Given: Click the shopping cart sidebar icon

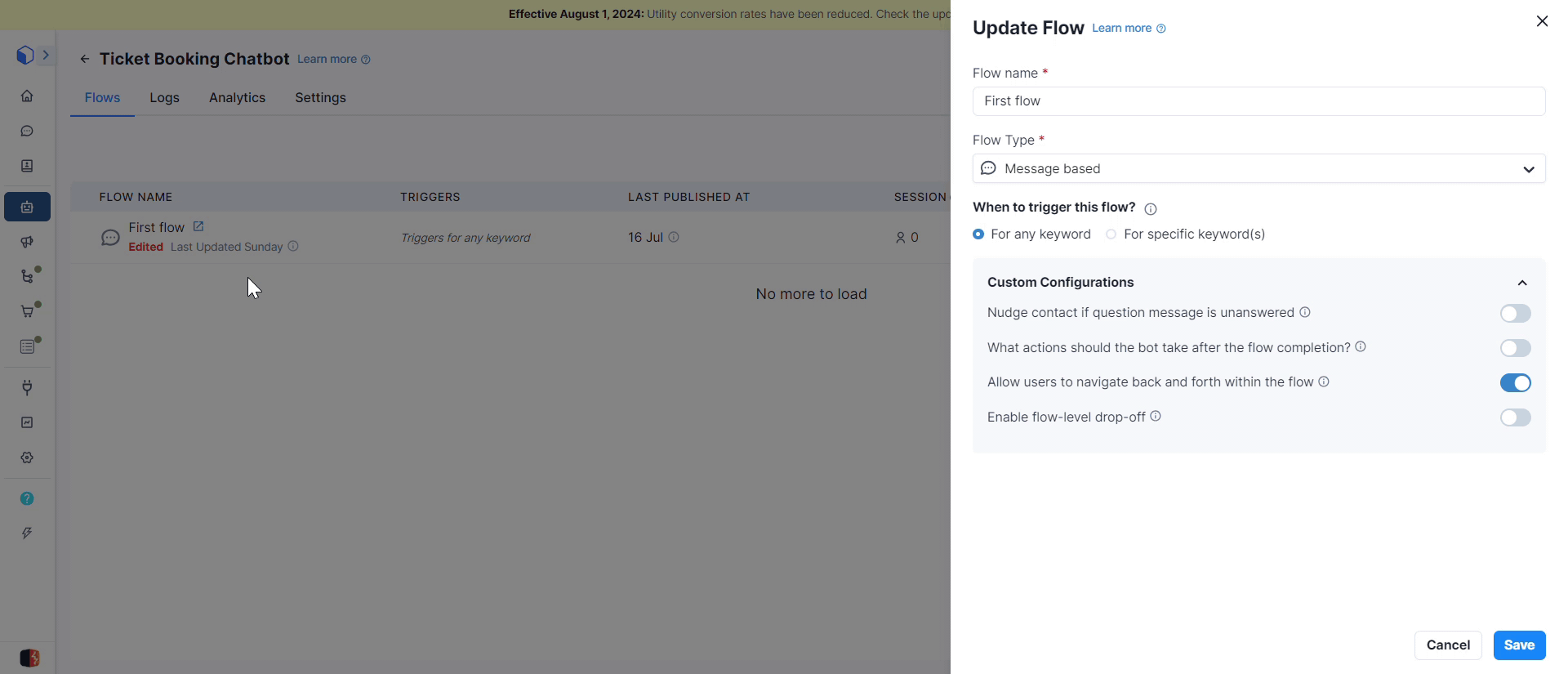Looking at the screenshot, I should [27, 312].
